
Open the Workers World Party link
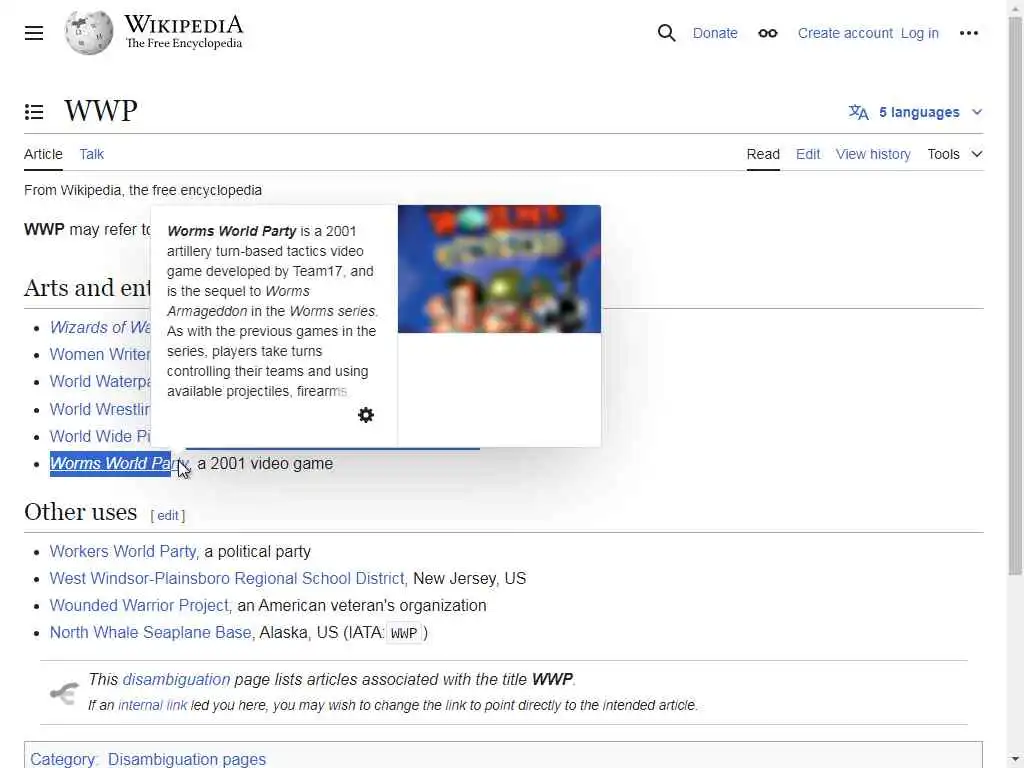tap(123, 551)
